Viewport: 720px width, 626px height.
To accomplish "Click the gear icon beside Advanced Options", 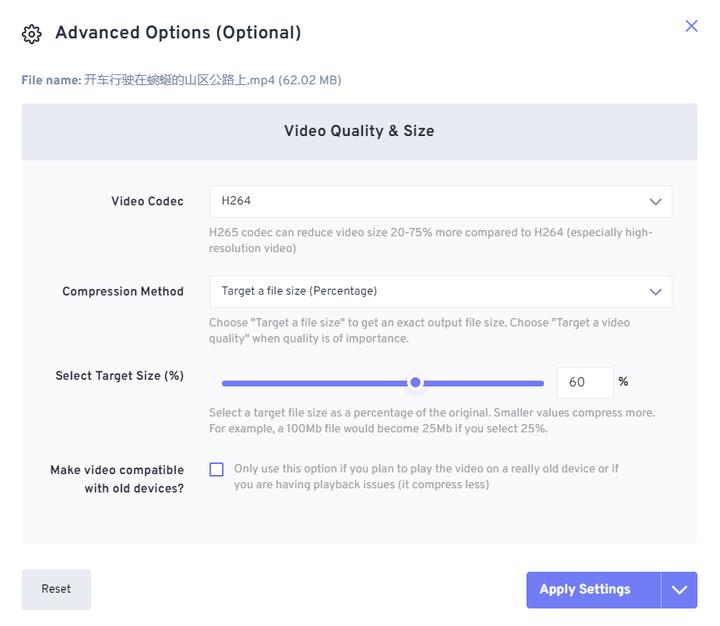I will (x=31, y=34).
